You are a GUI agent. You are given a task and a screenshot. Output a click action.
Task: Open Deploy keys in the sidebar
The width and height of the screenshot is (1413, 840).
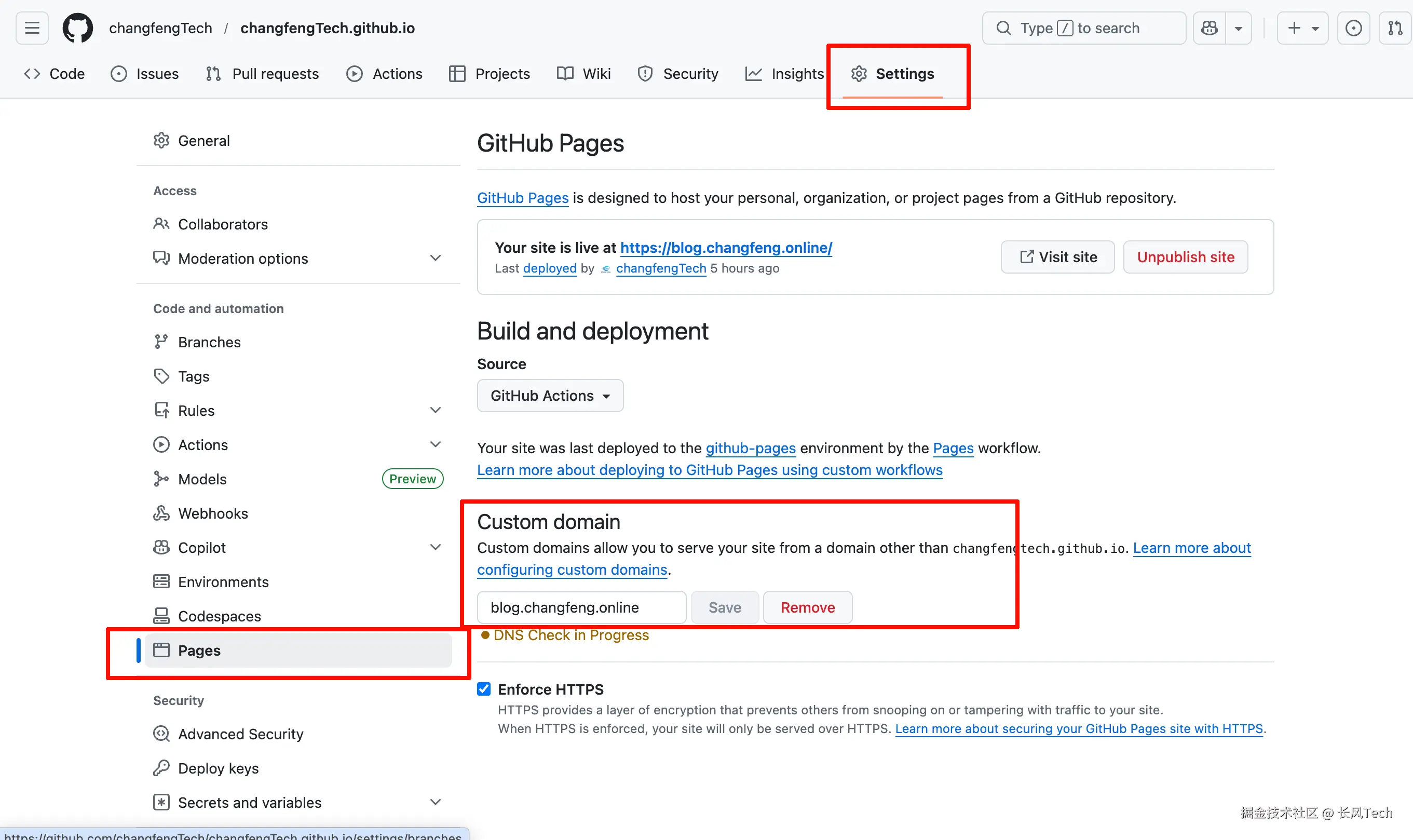[x=218, y=768]
